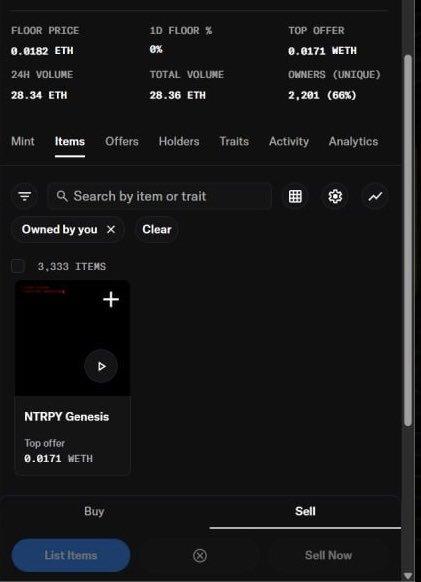421x582 pixels.
Task: Tick the select all items checkbox
Action: tap(18, 266)
